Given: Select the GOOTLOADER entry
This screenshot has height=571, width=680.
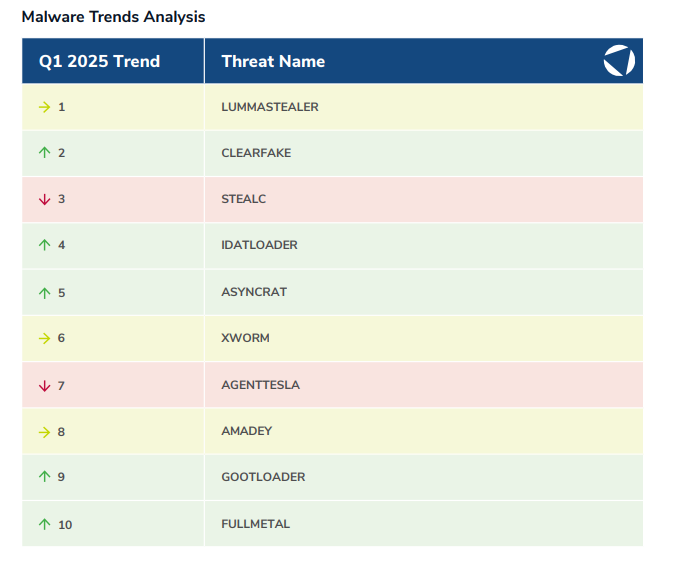Looking at the screenshot, I should click(x=263, y=477).
